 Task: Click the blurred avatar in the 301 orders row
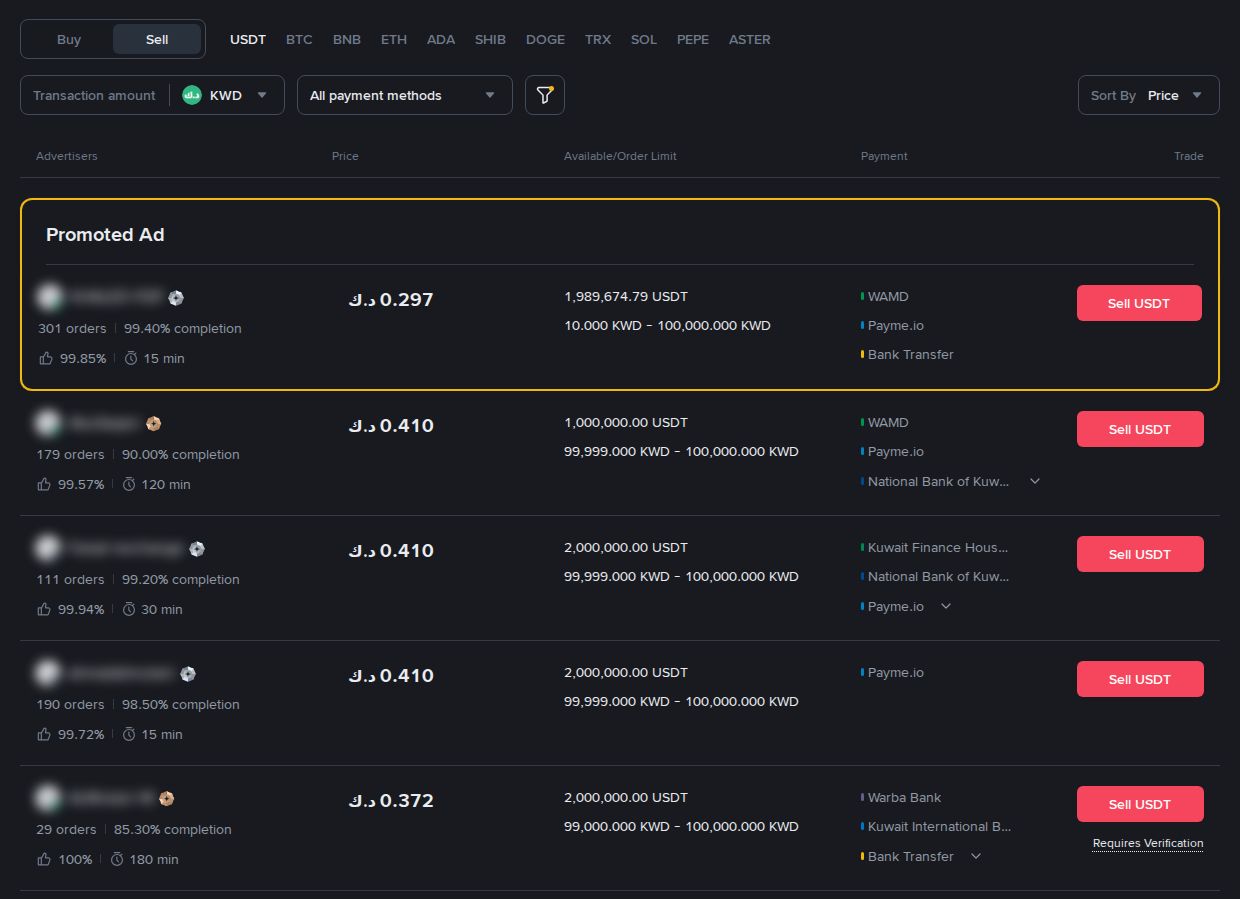[x=48, y=297]
